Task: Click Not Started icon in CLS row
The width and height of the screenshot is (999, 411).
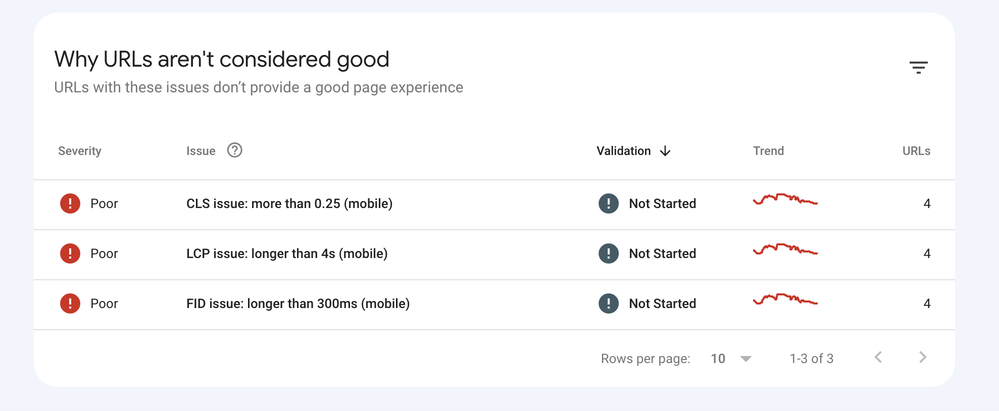Action: [608, 204]
